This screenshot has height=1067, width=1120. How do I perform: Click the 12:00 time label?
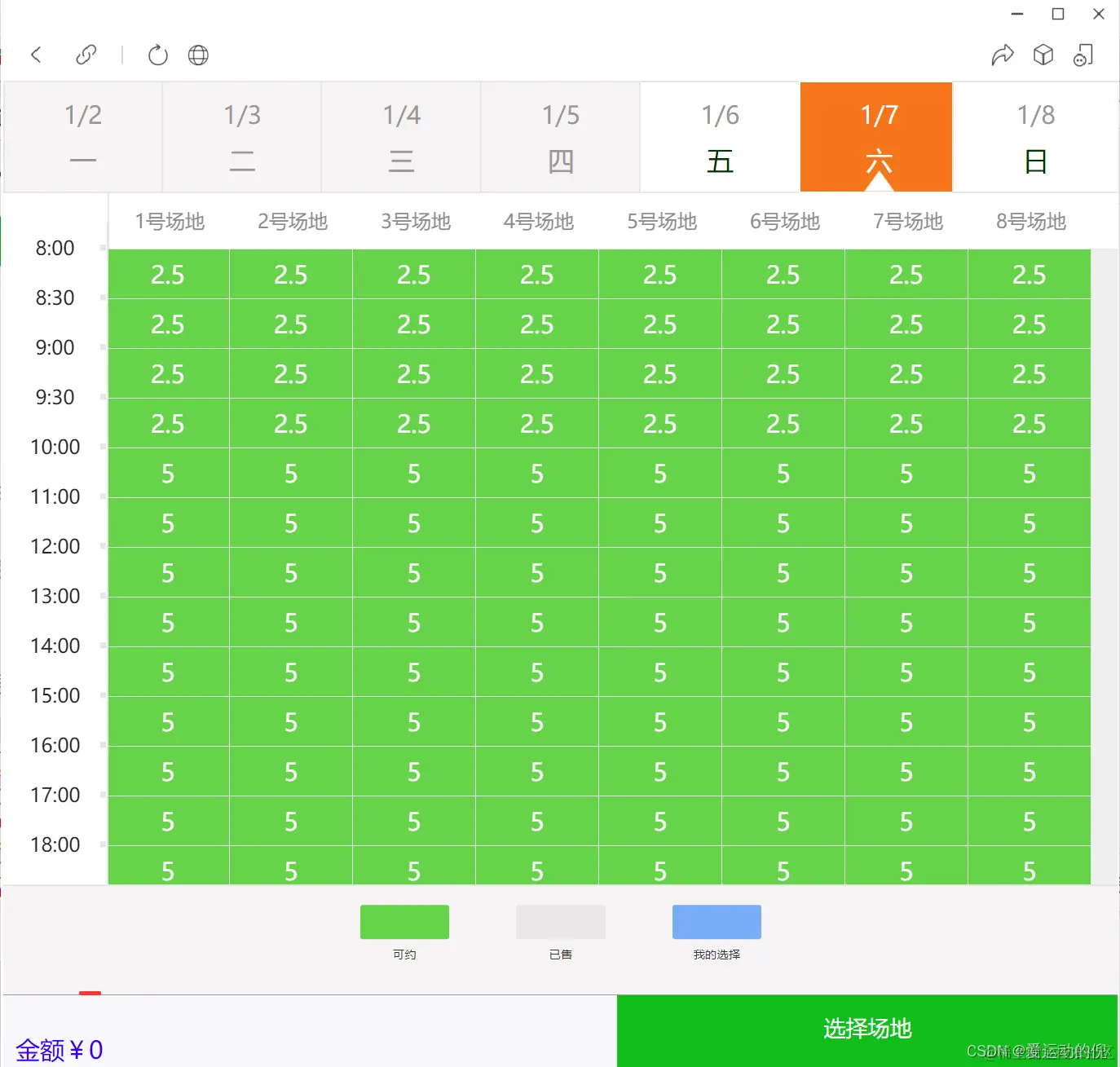pos(55,546)
